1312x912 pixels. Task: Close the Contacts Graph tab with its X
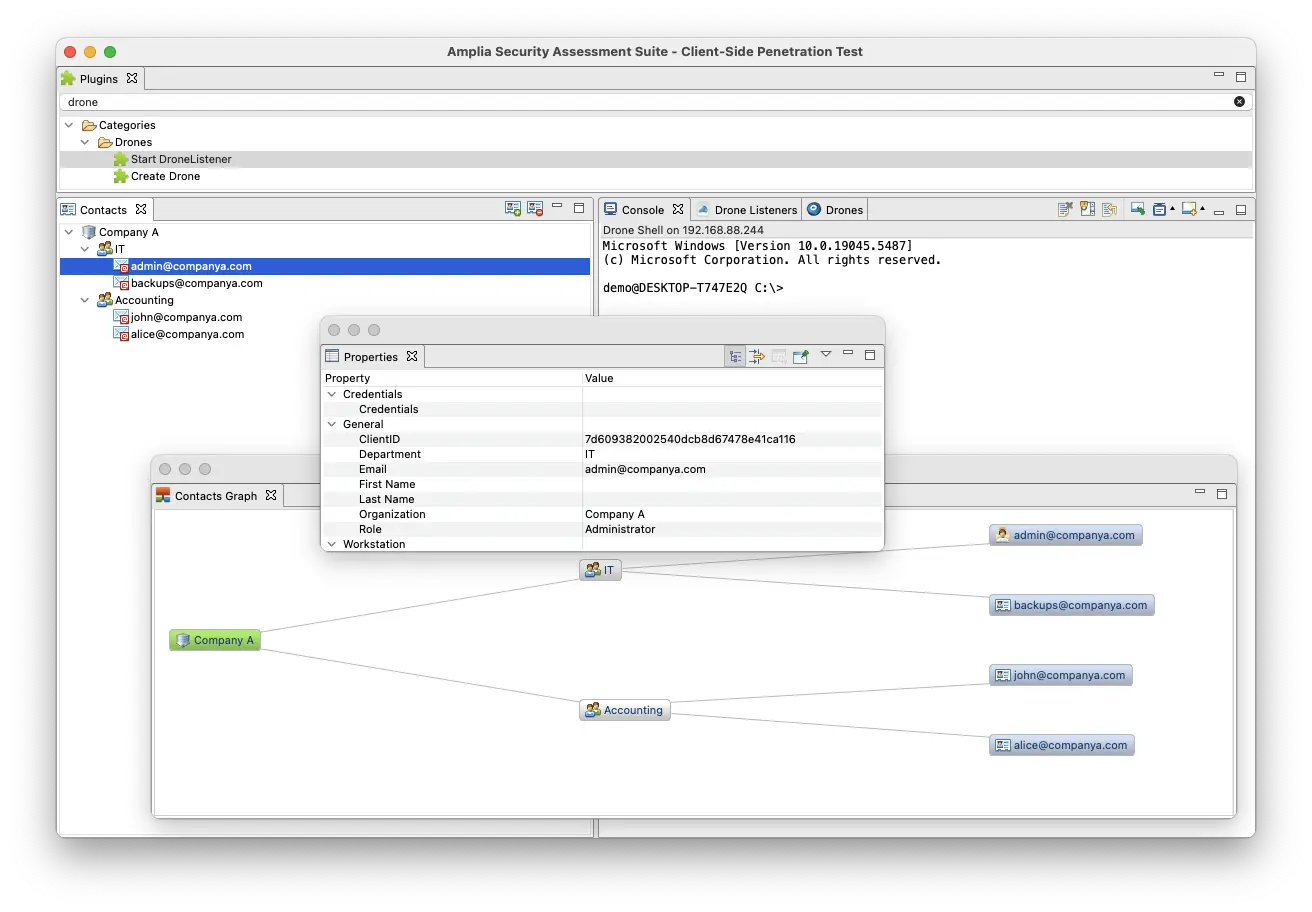click(270, 494)
